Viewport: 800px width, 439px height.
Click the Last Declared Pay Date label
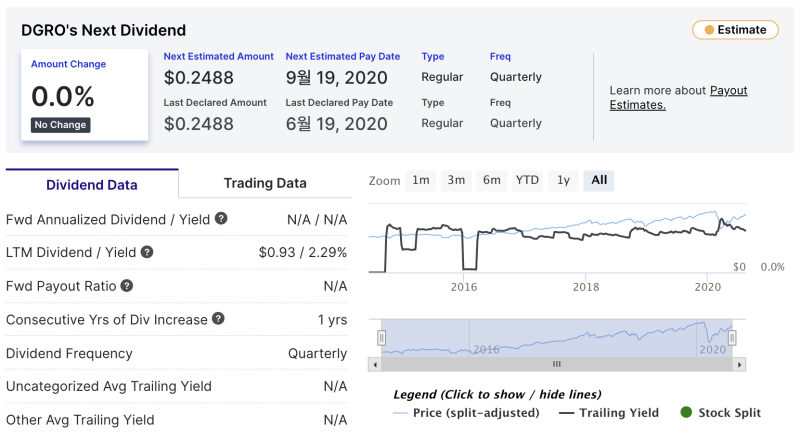[x=339, y=103]
